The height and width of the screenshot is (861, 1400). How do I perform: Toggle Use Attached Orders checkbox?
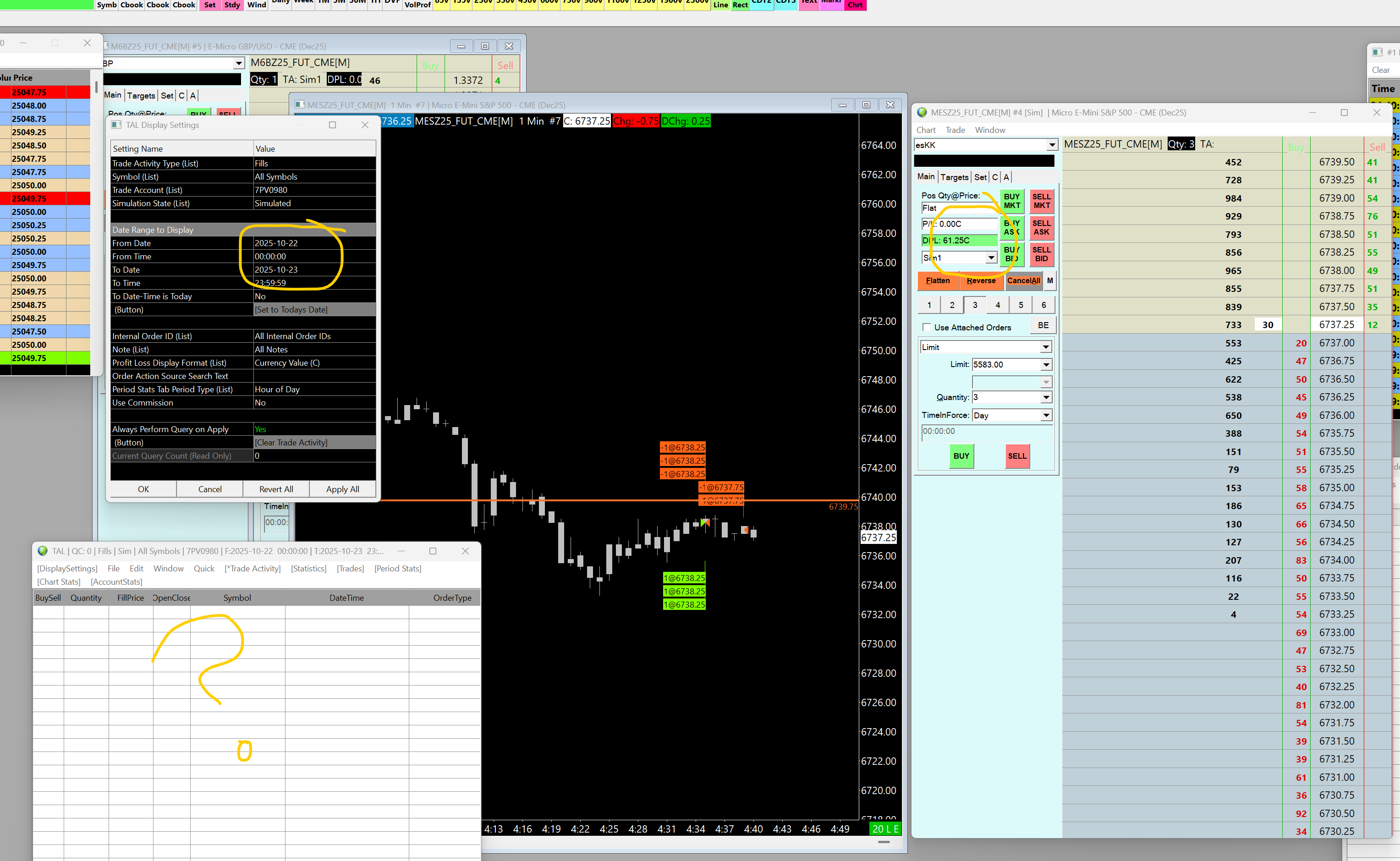click(927, 328)
